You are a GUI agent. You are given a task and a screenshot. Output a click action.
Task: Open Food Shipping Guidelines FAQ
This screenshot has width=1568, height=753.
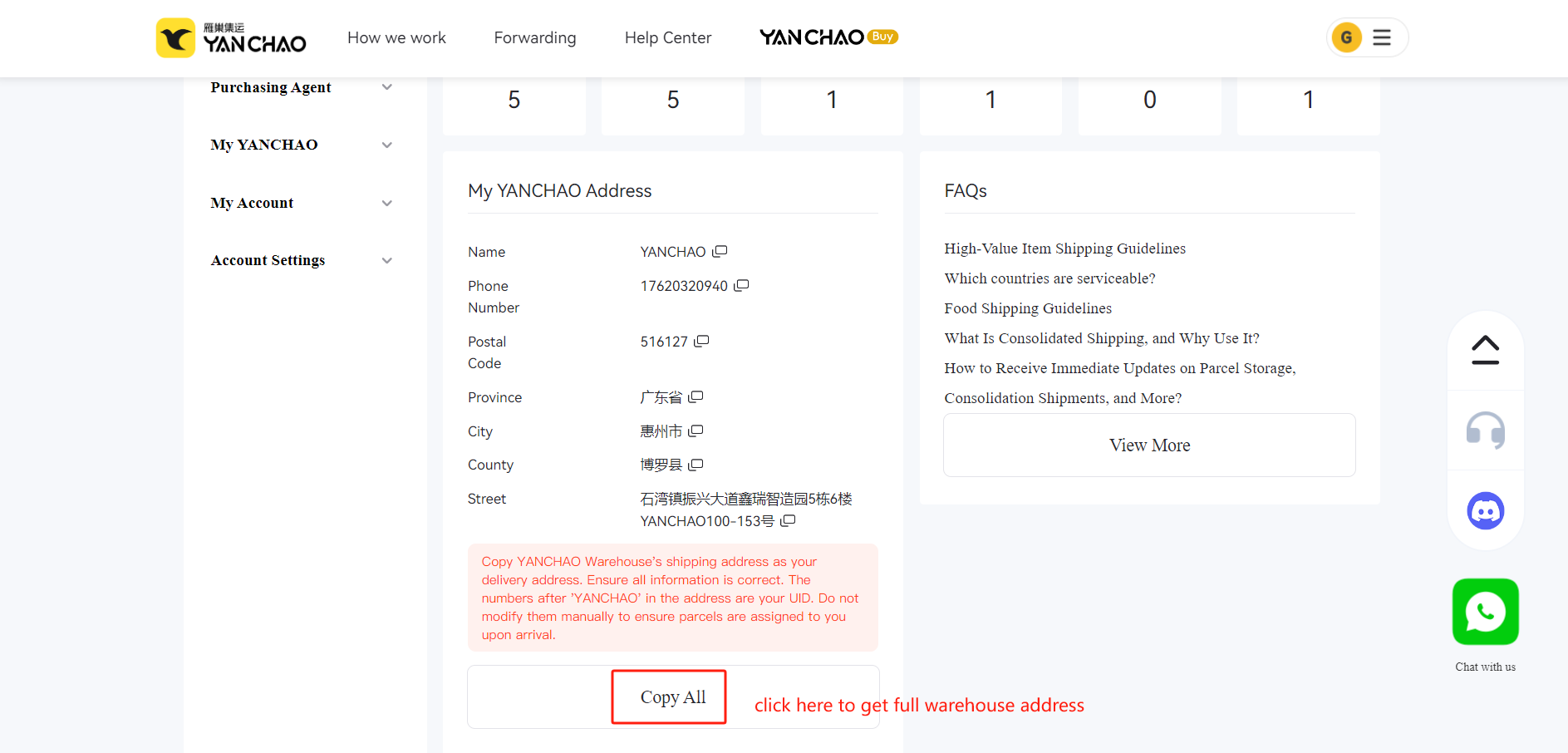coord(1028,308)
